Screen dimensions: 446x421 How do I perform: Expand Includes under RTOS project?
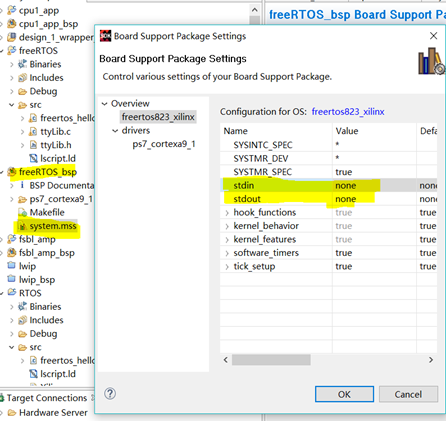12,320
